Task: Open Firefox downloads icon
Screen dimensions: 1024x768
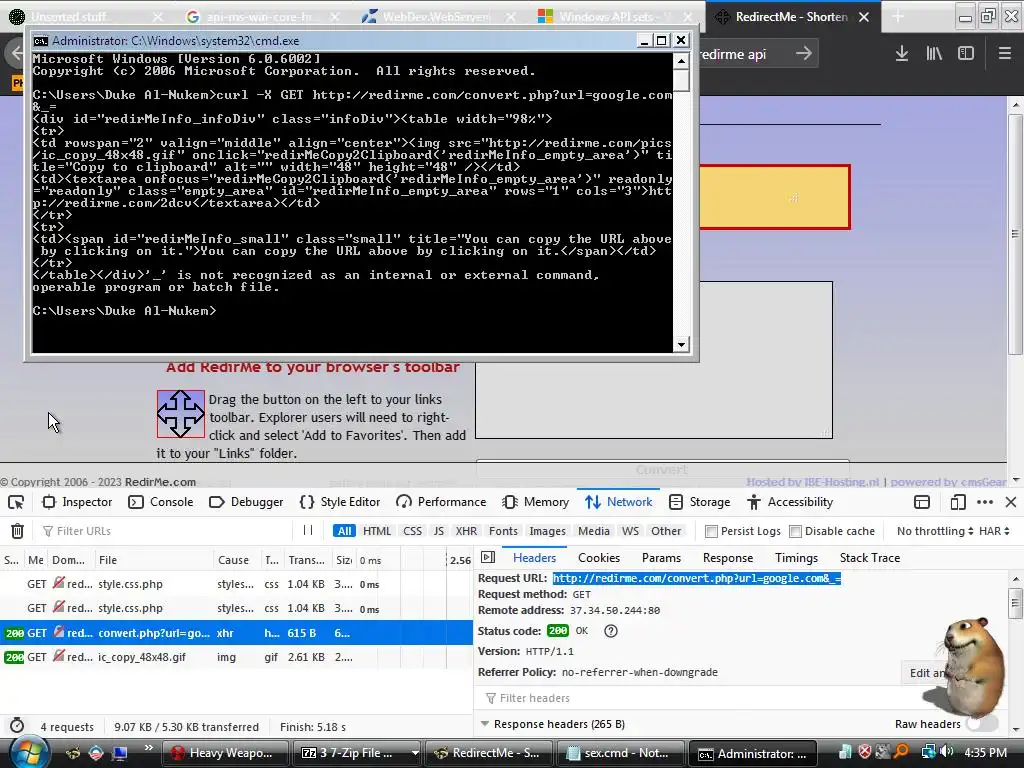Action: pos(901,54)
